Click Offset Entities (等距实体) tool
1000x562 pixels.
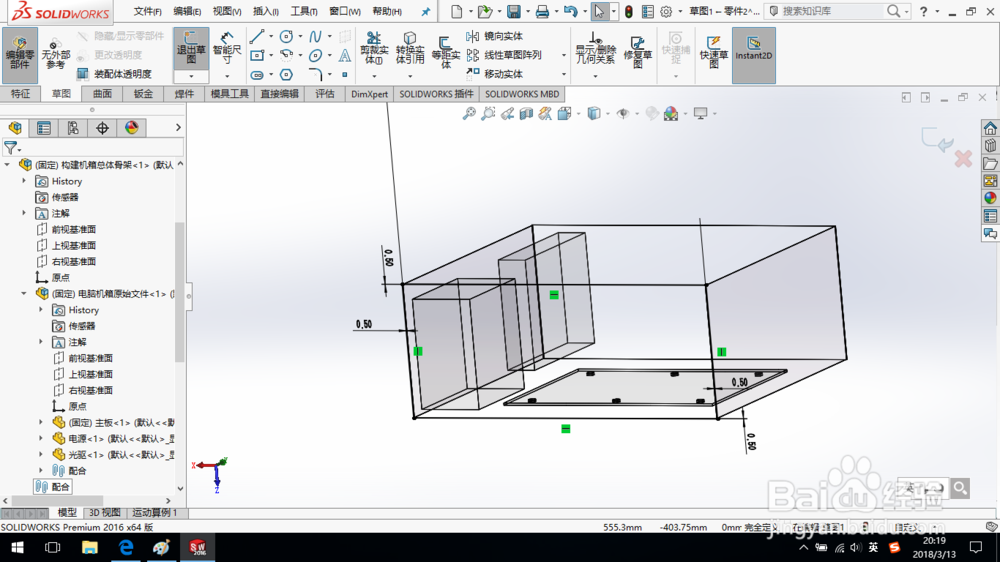[x=445, y=52]
